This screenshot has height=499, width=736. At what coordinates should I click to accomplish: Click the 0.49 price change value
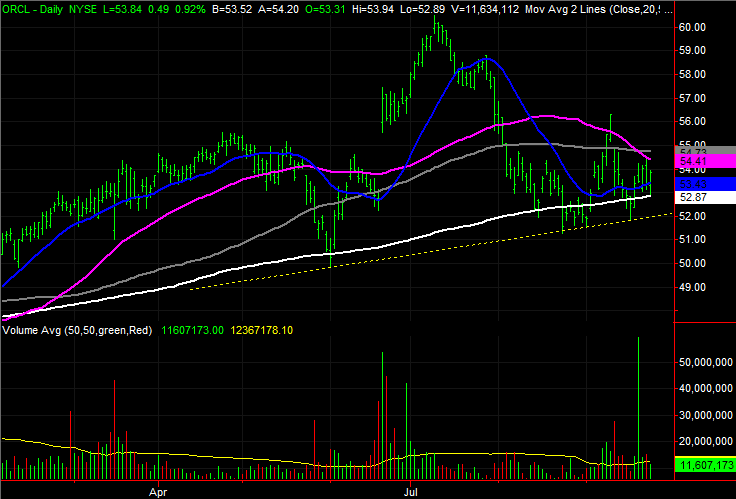158,9
